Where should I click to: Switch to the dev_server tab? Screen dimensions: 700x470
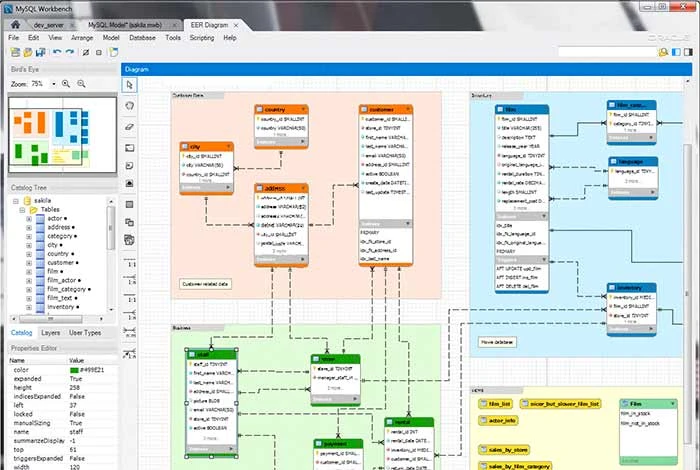tap(48, 25)
